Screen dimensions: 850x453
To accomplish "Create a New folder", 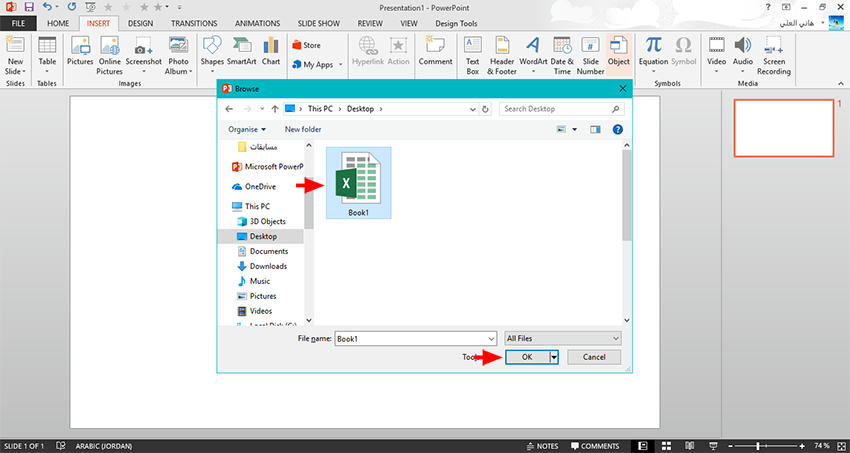I will click(x=303, y=130).
